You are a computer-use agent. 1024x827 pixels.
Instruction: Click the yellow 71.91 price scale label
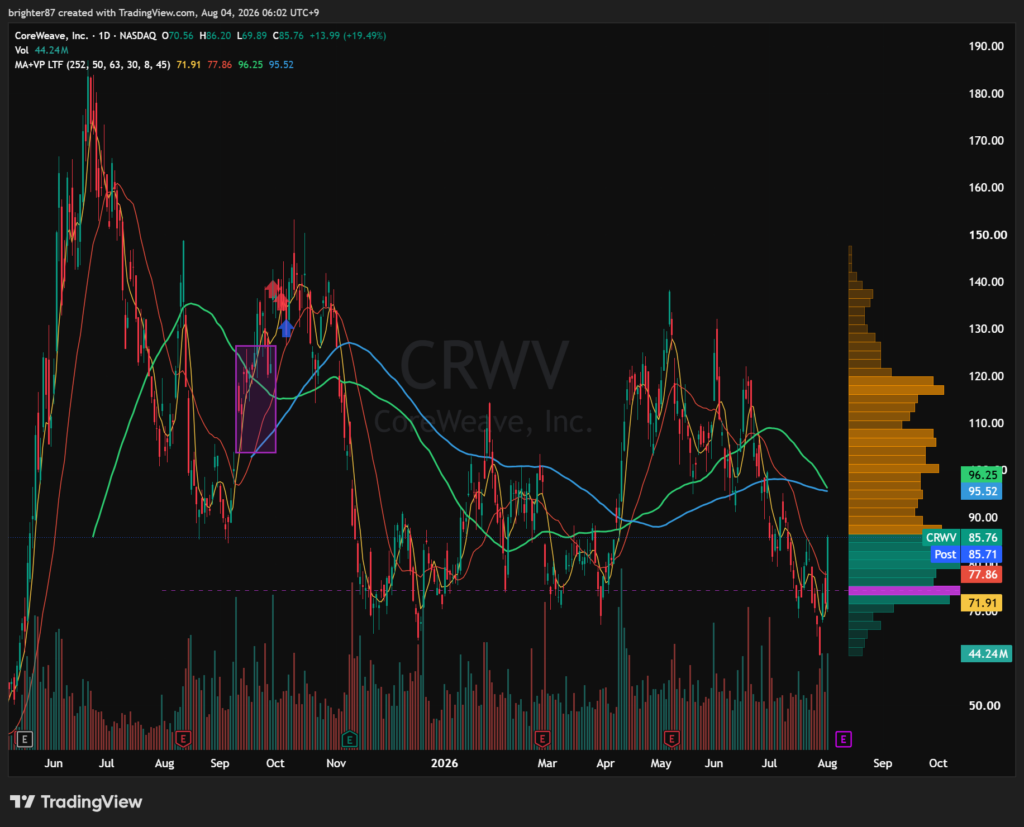982,603
